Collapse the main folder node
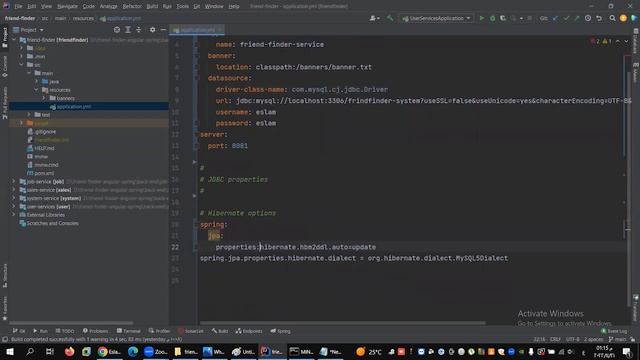This screenshot has width=640, height=360. coord(29,73)
